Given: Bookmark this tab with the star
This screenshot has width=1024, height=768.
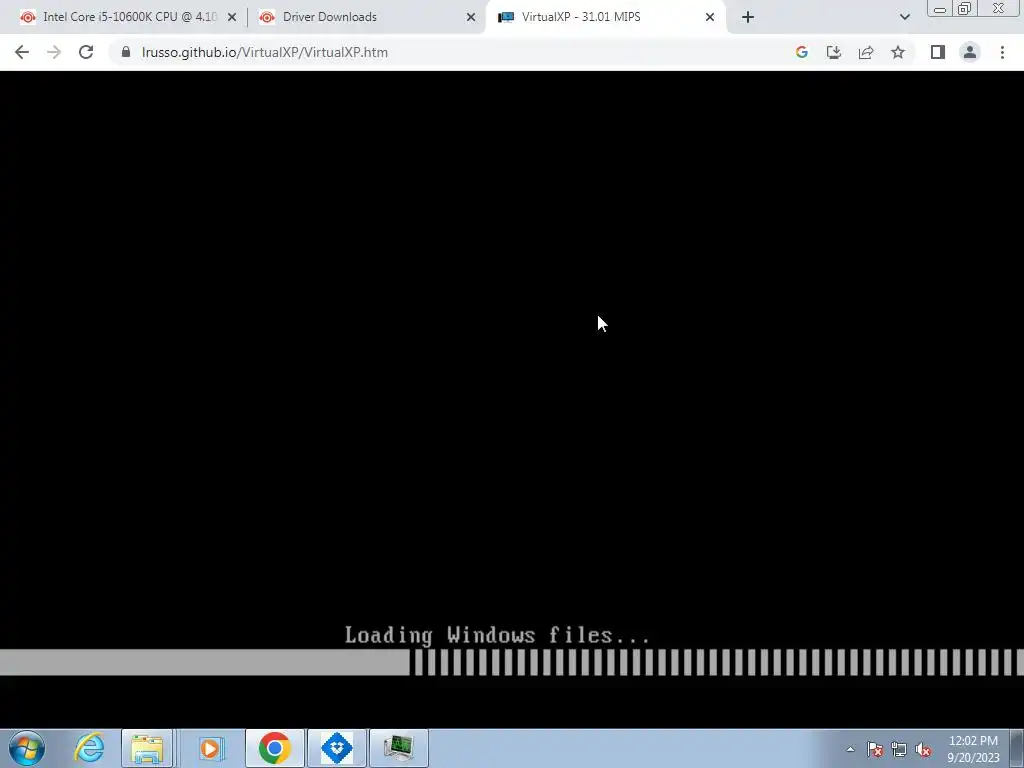Looking at the screenshot, I should point(898,52).
